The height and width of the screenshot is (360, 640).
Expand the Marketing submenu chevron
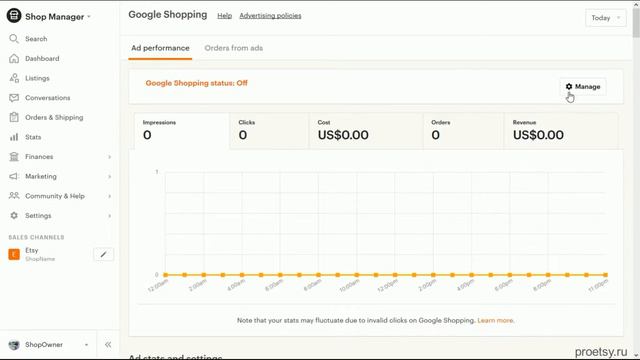(x=109, y=176)
